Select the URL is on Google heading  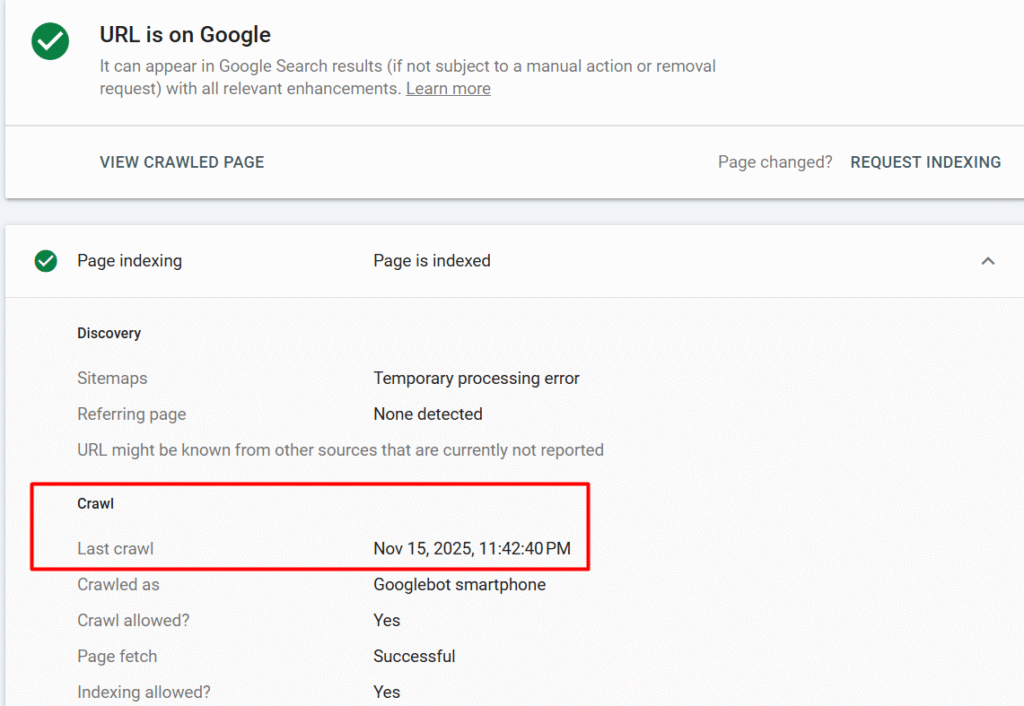[x=185, y=34]
